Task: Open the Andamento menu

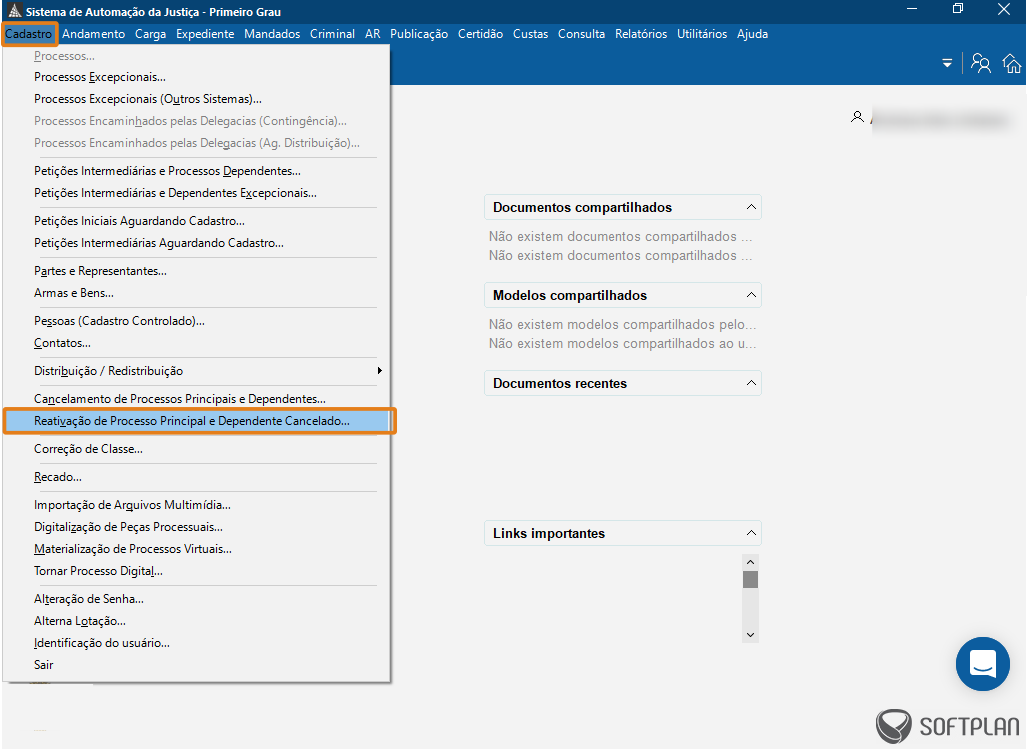Action: 93,34
